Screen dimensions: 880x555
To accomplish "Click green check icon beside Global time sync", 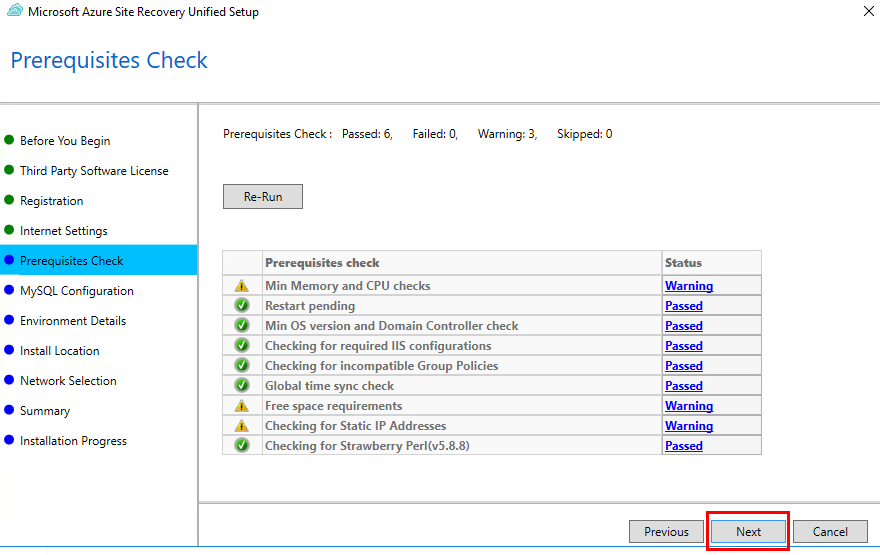I will (x=242, y=386).
